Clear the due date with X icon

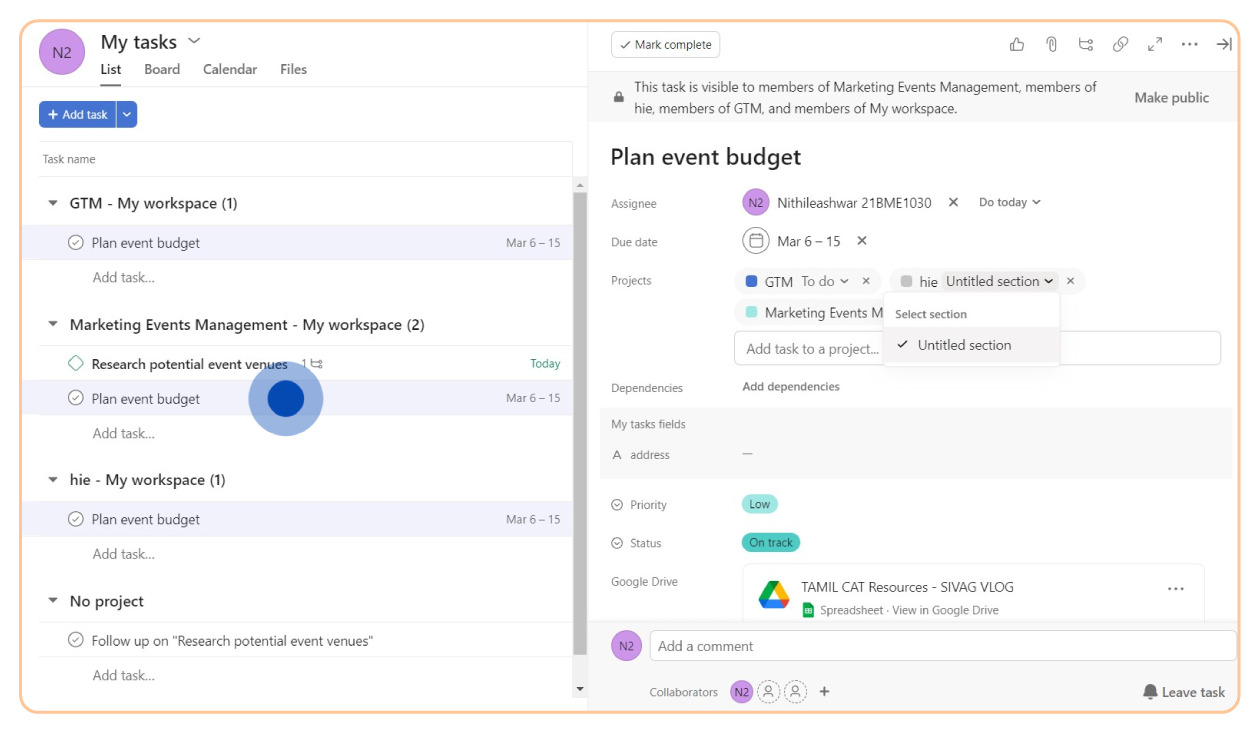[x=862, y=241]
